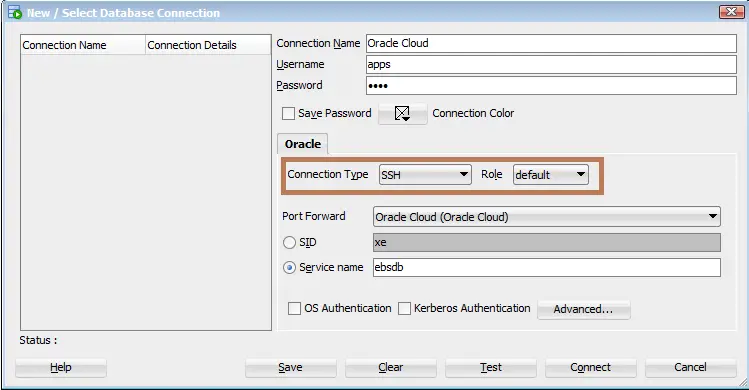Screen dimensions: 749x390
Task: Click the Port Forward label
Action: (x=314, y=216)
